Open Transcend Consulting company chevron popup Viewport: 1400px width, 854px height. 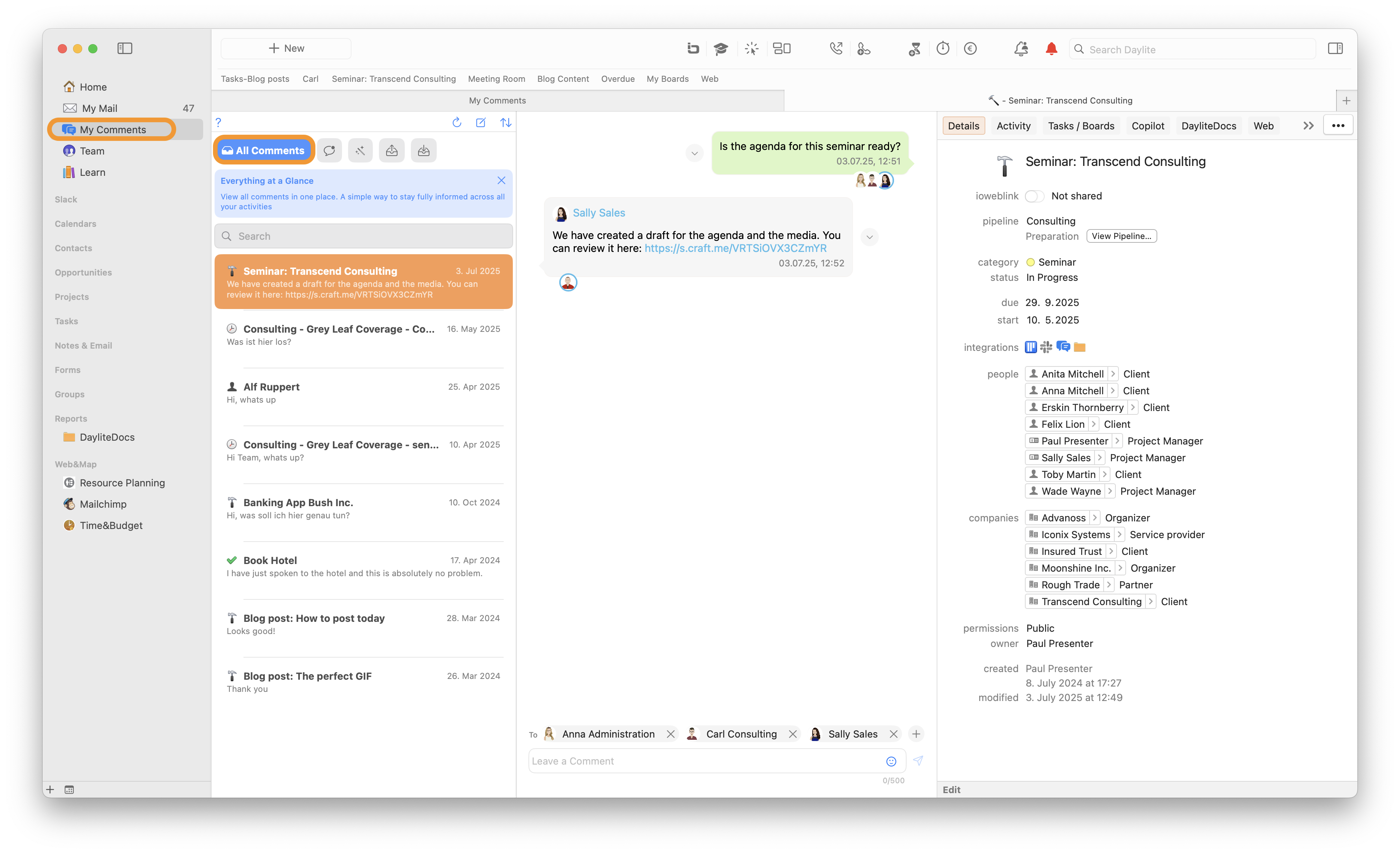[x=1150, y=602]
